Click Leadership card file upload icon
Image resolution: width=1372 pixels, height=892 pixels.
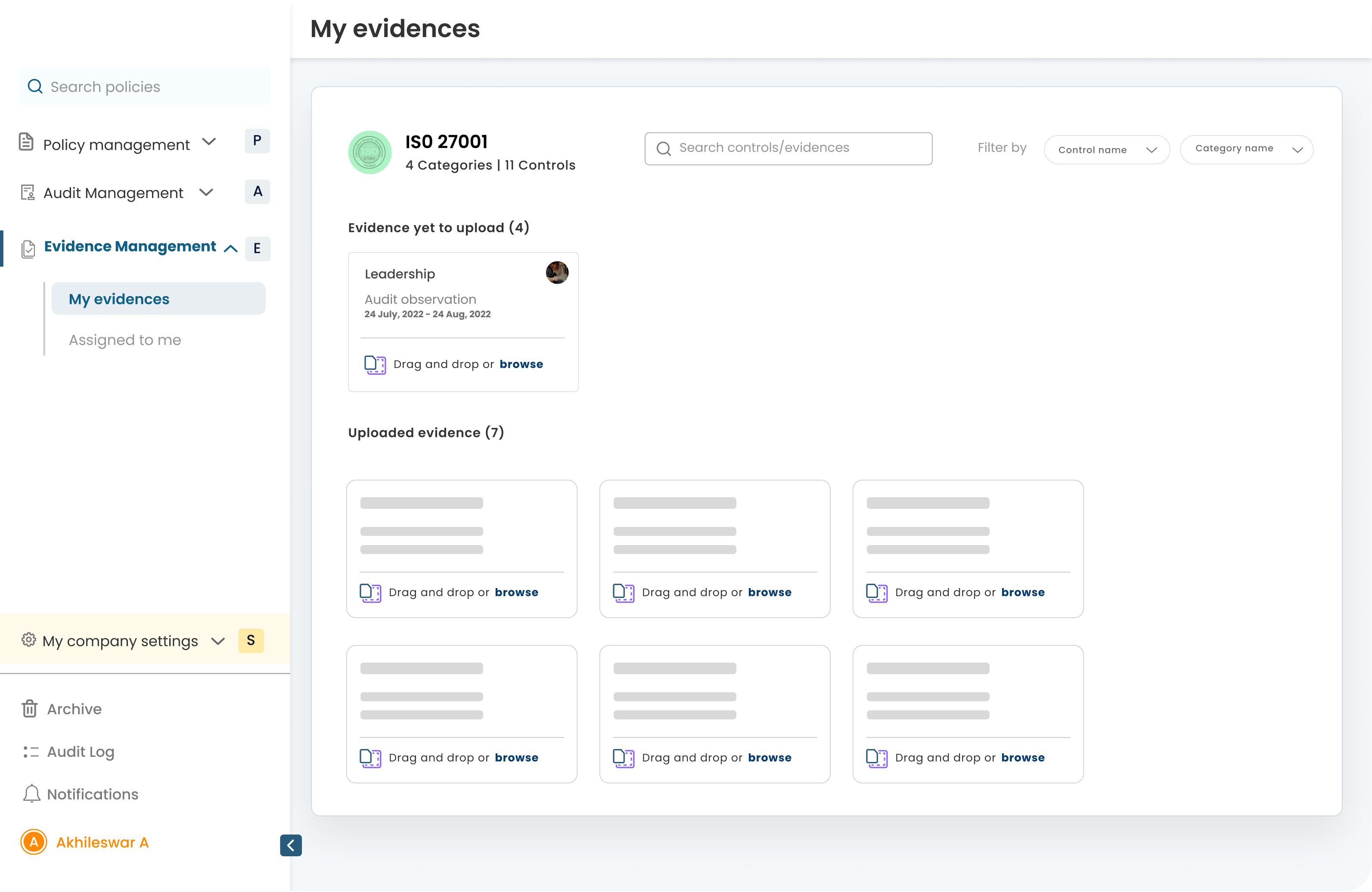[375, 365]
